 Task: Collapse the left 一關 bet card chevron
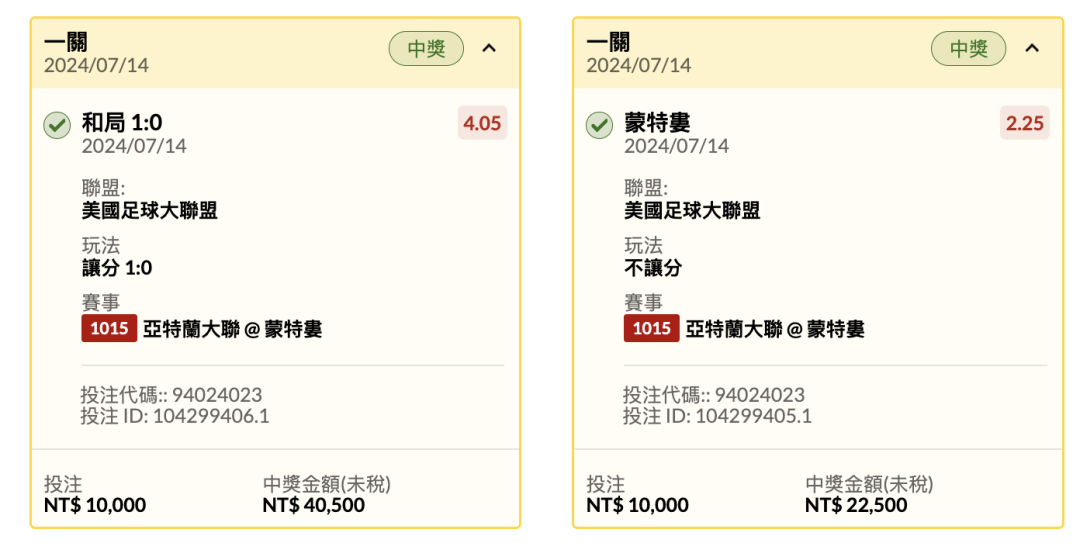489,48
